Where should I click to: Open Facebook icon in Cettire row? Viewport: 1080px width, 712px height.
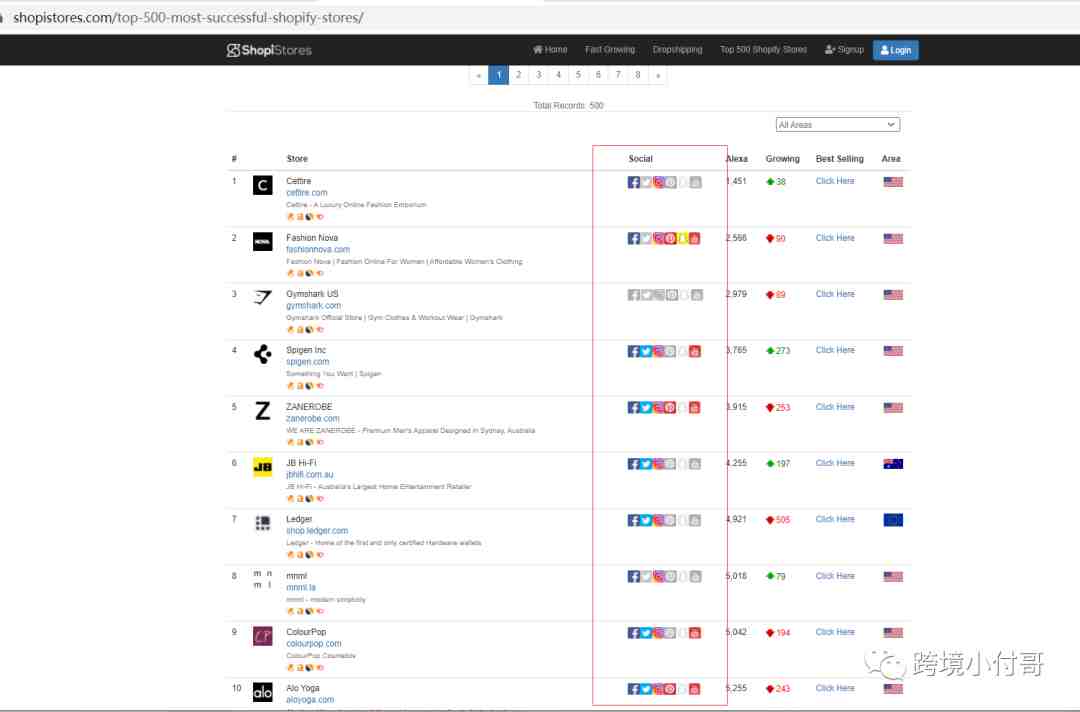coord(634,182)
